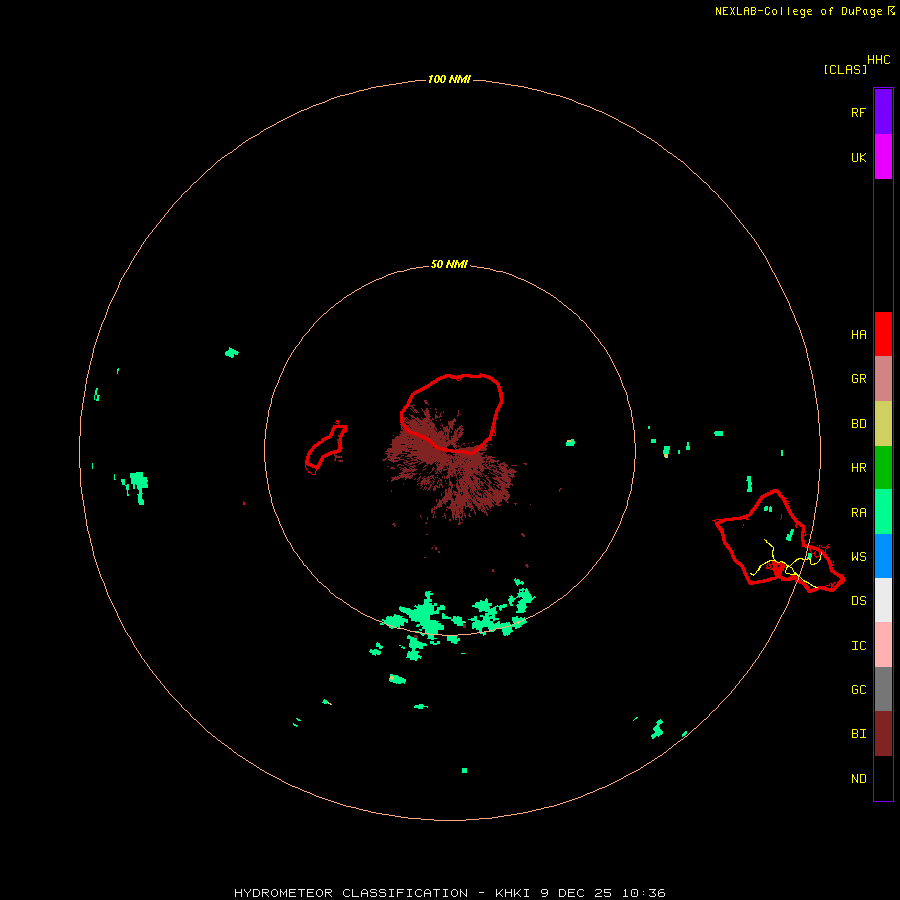Select the GR pink-brown legend swatch
The image size is (900, 900).
tap(883, 379)
